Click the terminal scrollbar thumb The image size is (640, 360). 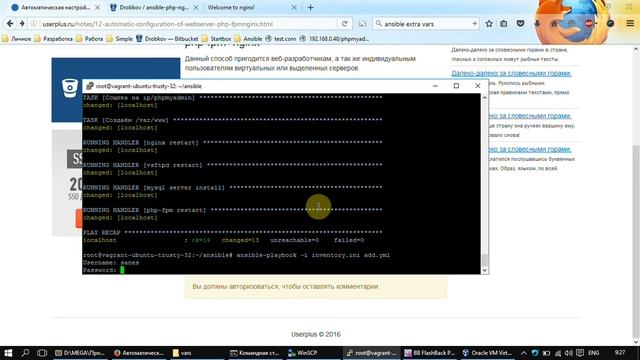click(484, 259)
